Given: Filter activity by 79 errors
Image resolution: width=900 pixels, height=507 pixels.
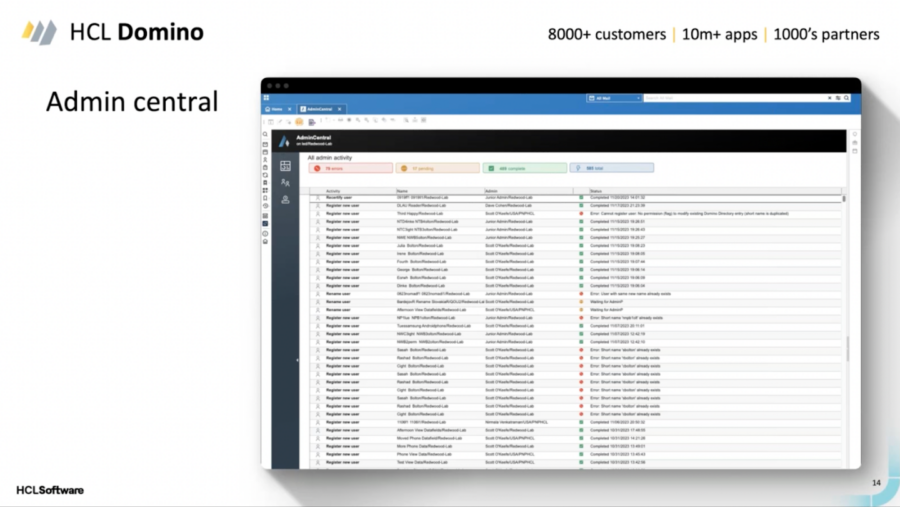Looking at the screenshot, I should tap(351, 168).
